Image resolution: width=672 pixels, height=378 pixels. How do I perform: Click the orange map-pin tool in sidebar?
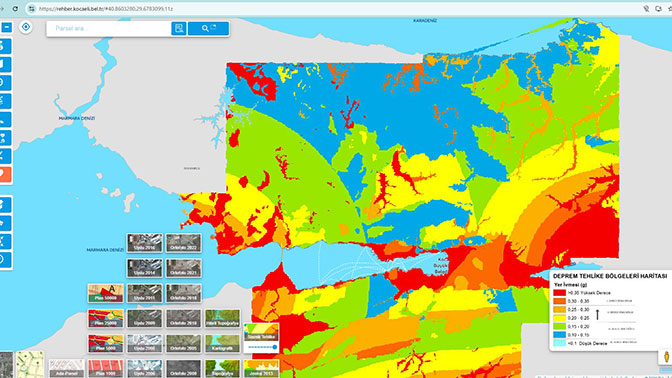coord(5,174)
